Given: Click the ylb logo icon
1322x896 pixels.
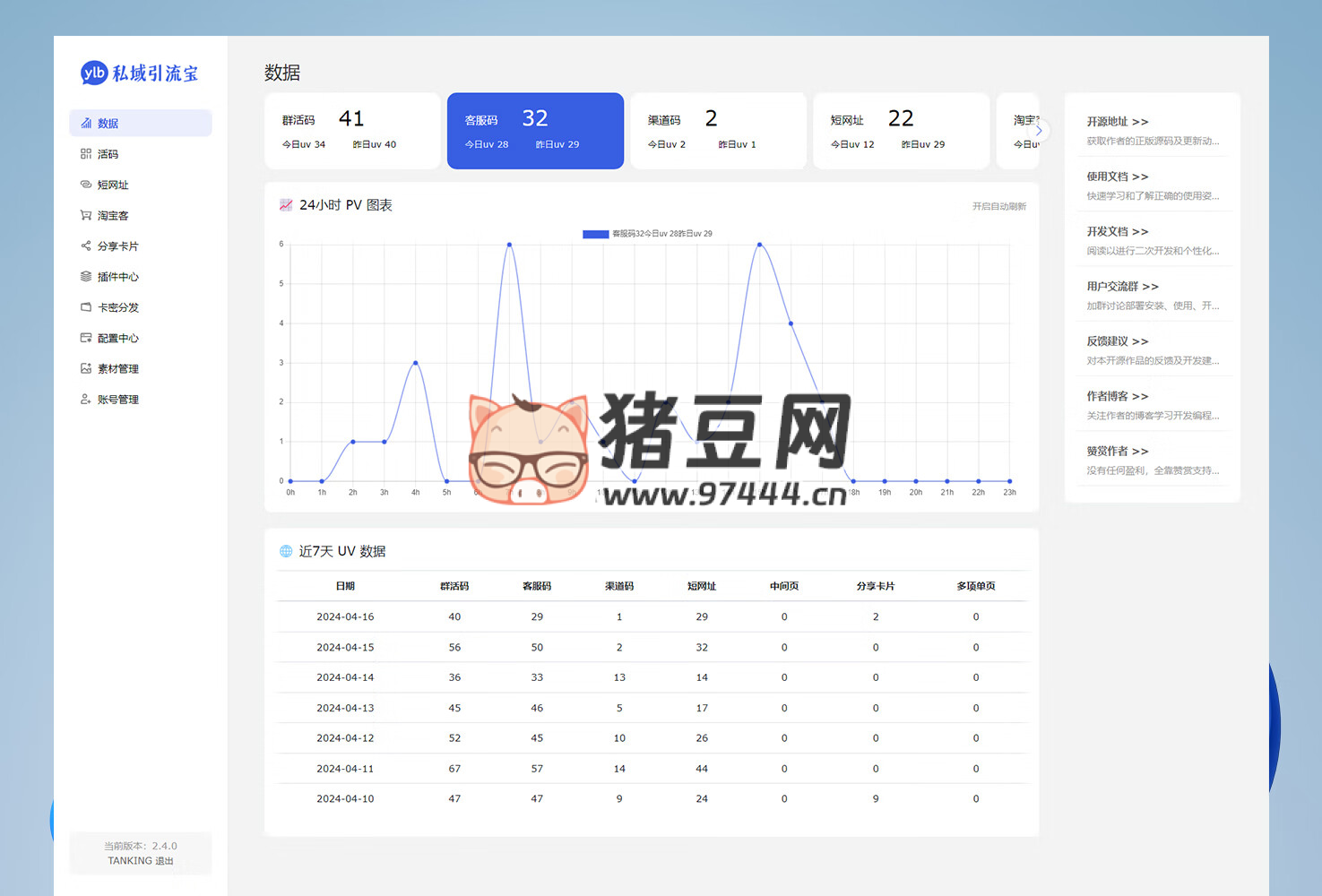Looking at the screenshot, I should point(94,73).
